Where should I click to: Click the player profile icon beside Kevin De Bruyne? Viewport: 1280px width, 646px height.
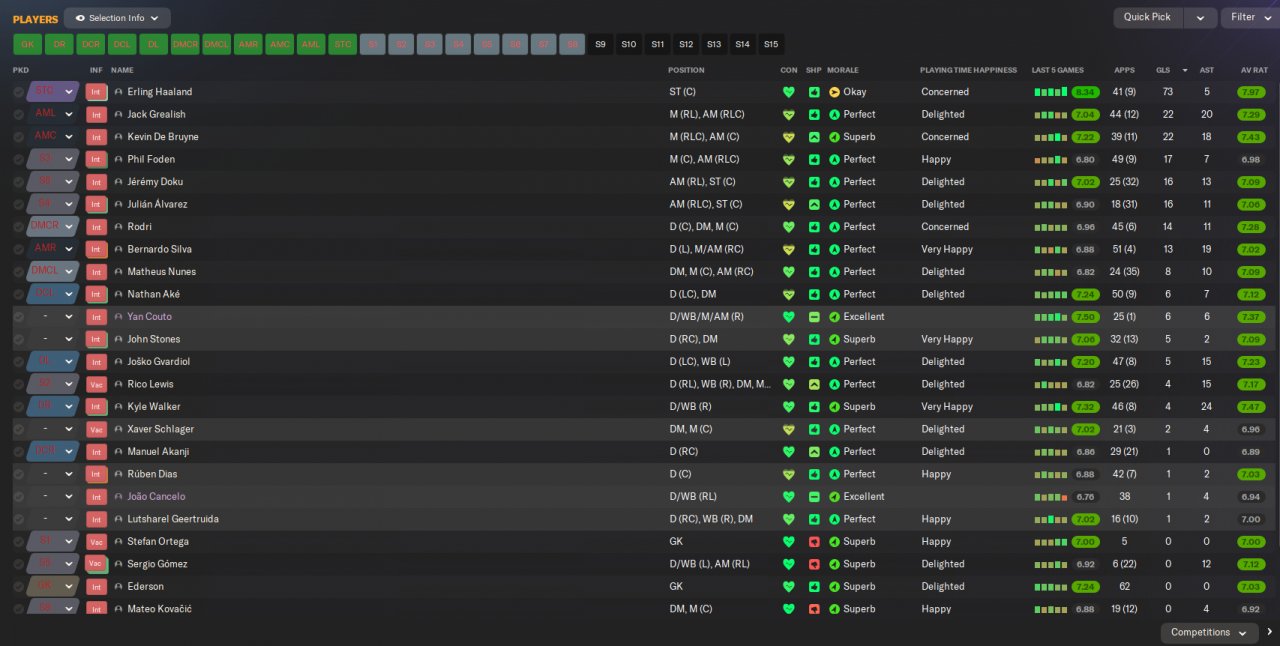coord(119,137)
